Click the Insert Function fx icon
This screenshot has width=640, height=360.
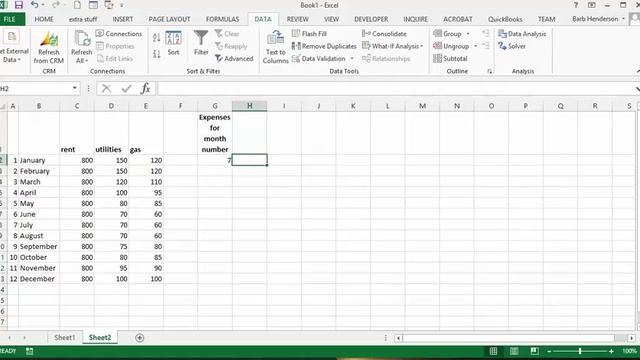click(145, 88)
